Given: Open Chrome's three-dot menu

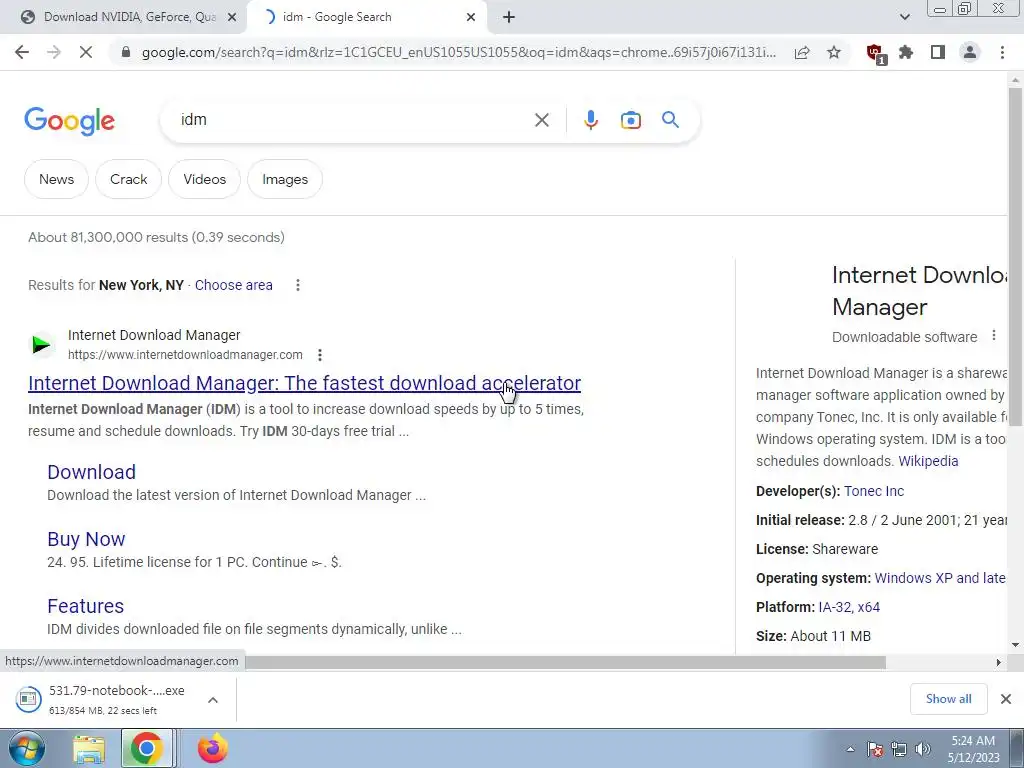Looking at the screenshot, I should (x=1002, y=52).
